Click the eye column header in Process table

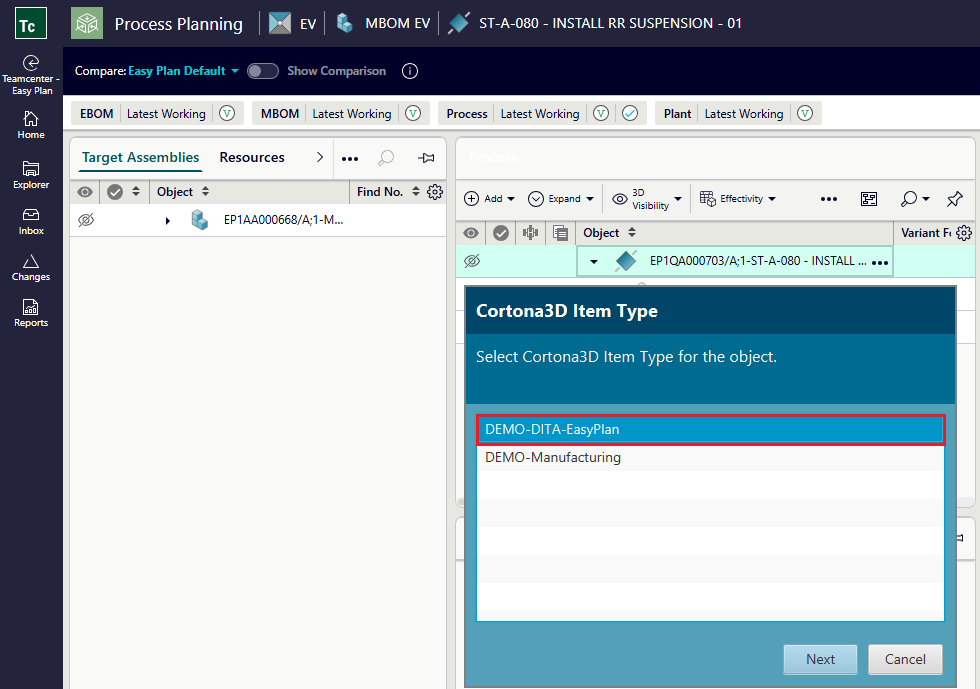coord(471,233)
